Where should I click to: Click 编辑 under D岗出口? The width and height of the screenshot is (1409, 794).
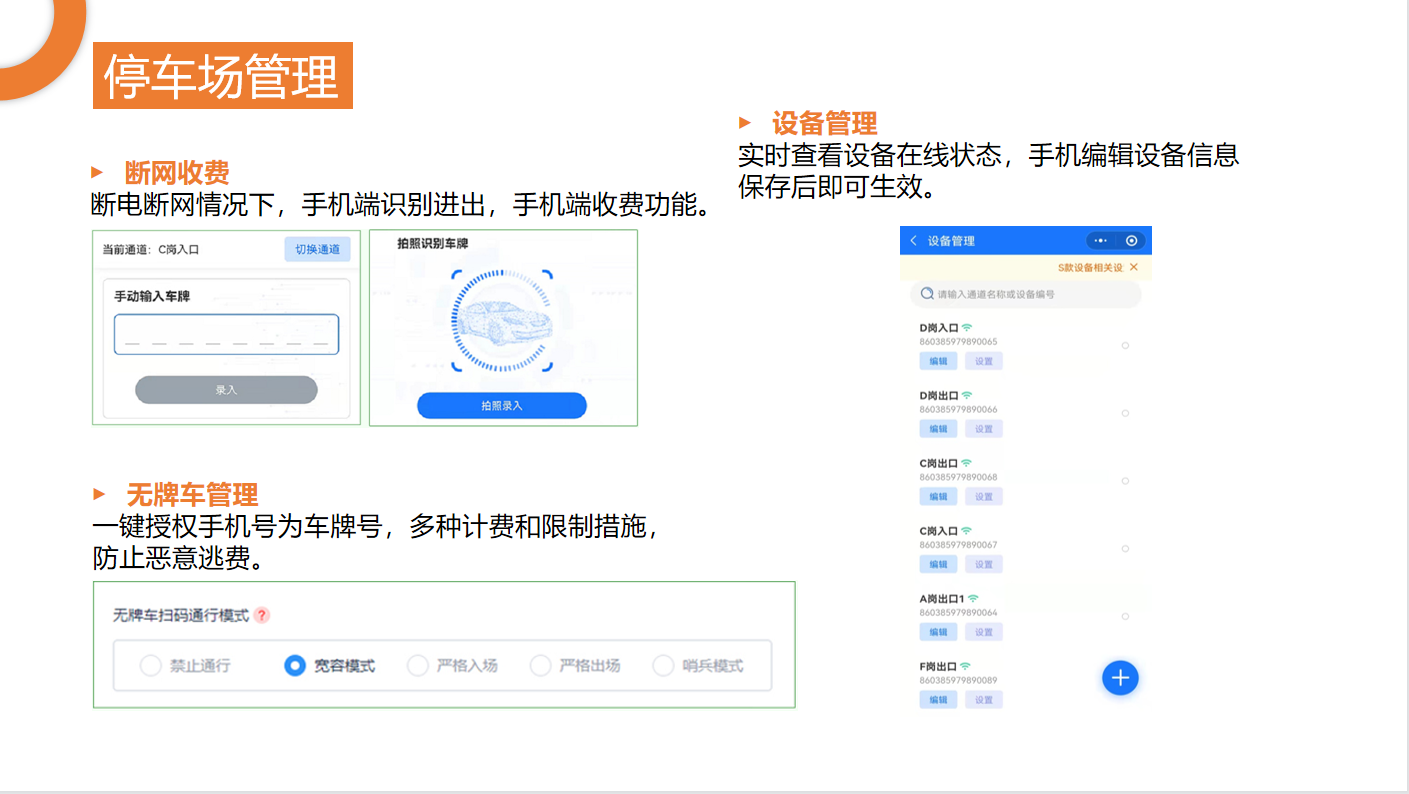tap(938, 429)
